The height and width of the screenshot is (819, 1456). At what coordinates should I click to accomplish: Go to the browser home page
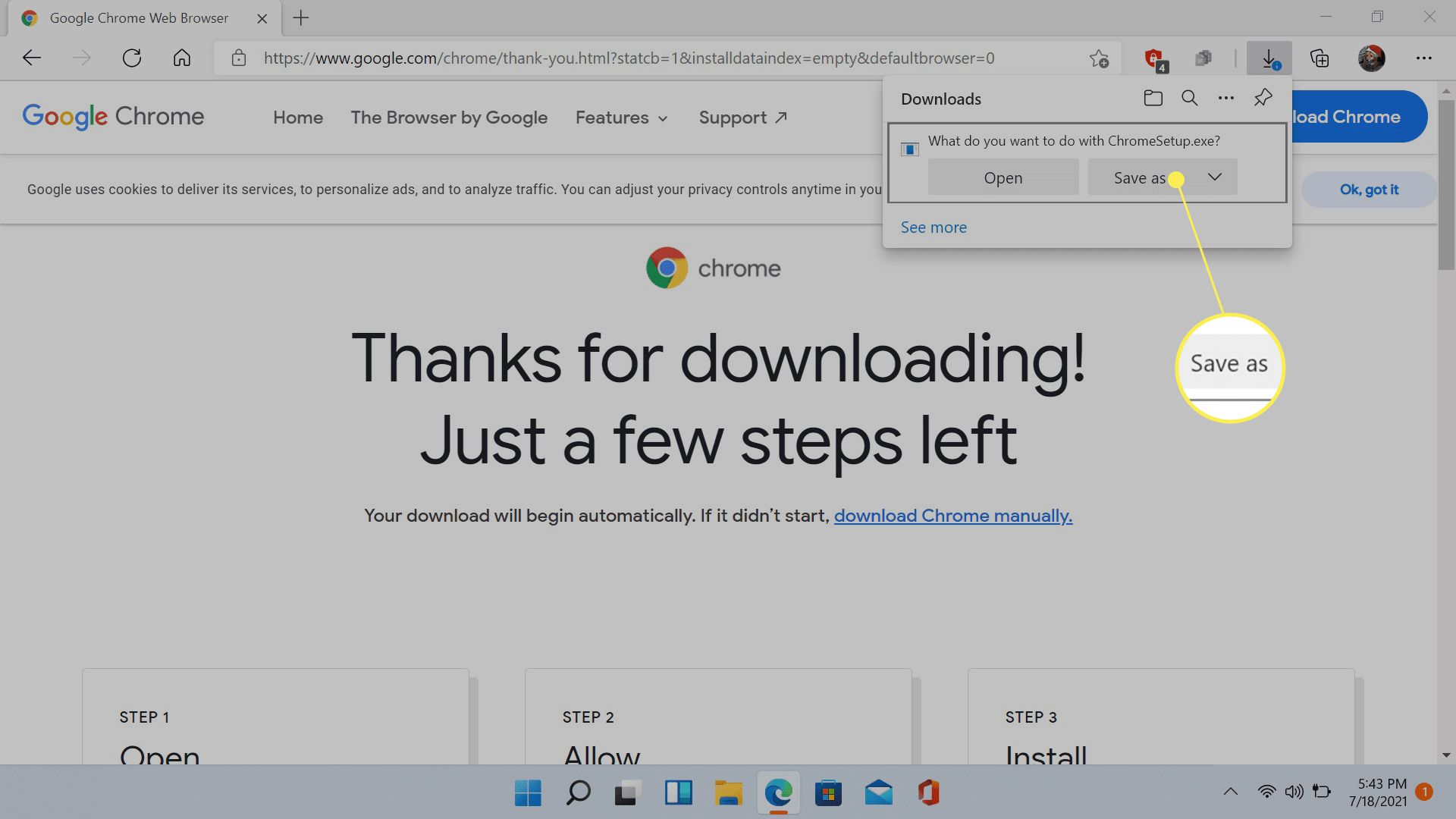(182, 58)
